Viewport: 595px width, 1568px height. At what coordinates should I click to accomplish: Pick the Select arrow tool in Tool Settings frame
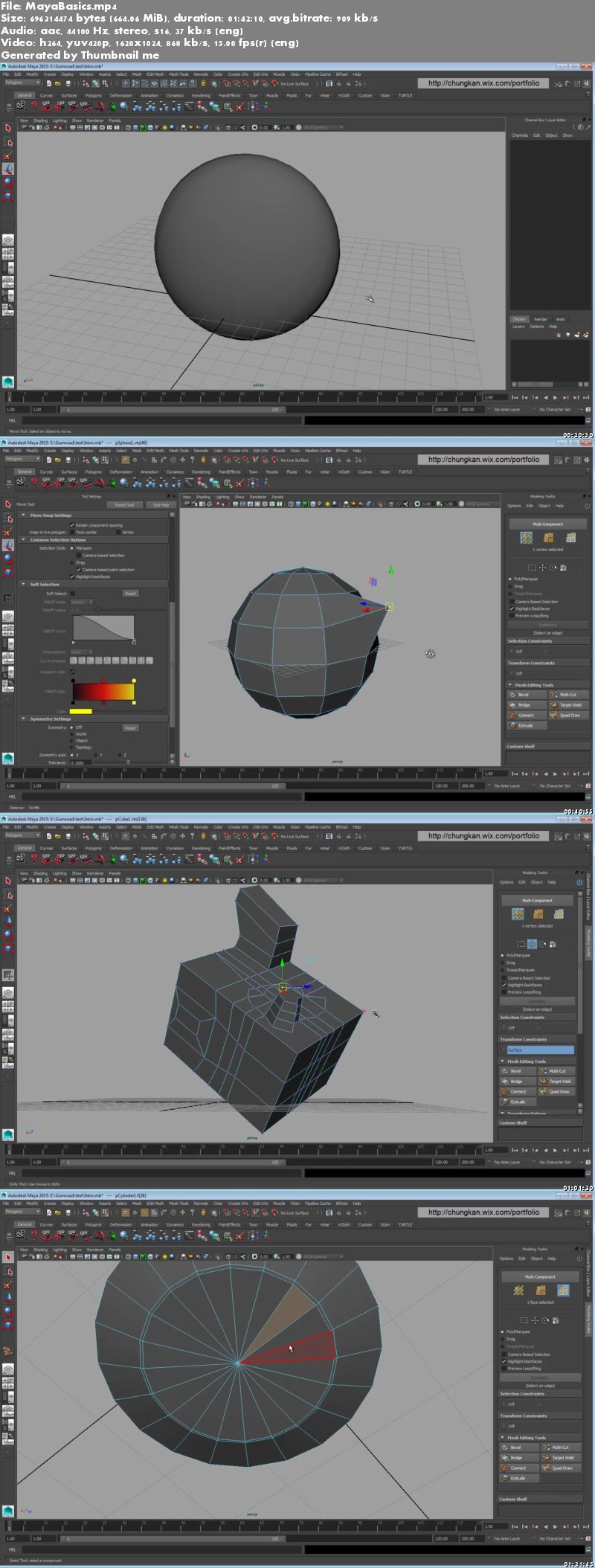pyautogui.click(x=8, y=504)
